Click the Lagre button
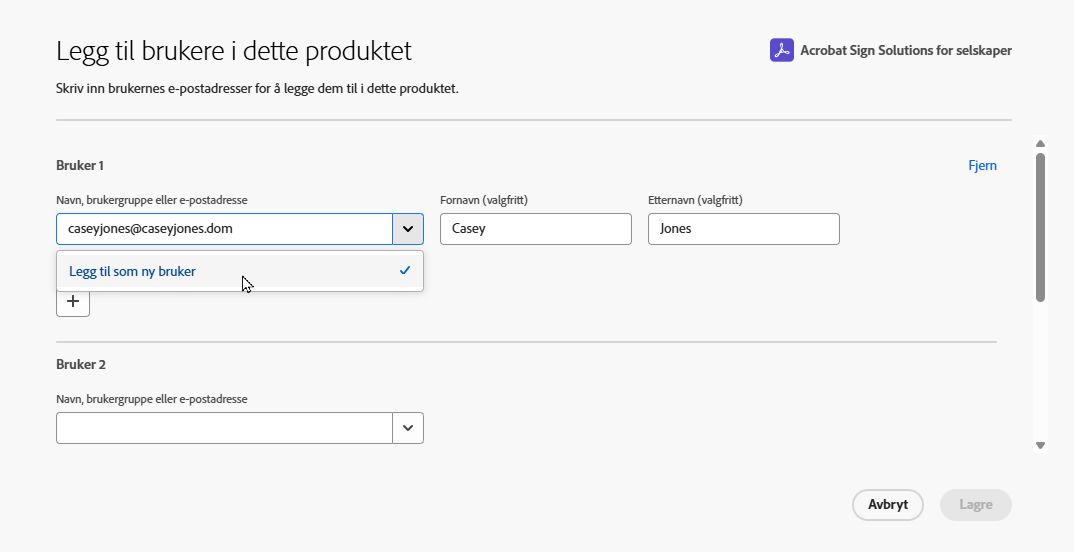Screen dimensions: 1074x552 click(975, 505)
